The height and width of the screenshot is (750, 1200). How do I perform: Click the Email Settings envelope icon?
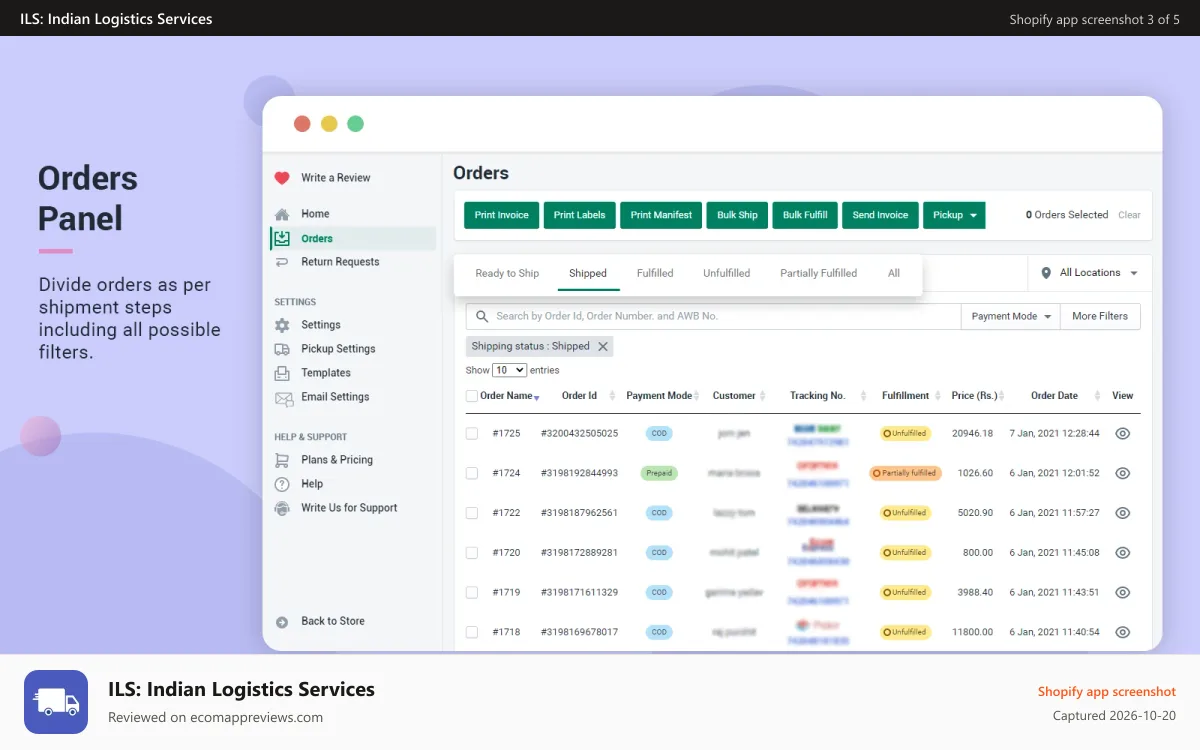283,397
